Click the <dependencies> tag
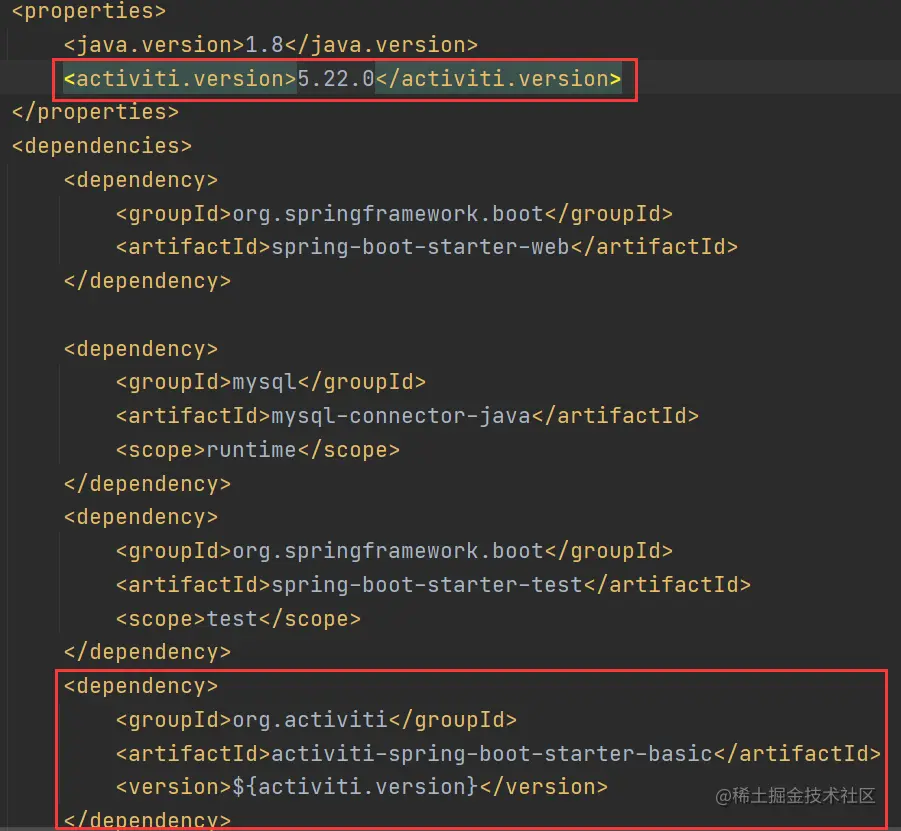This screenshot has width=901, height=831. pos(100,146)
